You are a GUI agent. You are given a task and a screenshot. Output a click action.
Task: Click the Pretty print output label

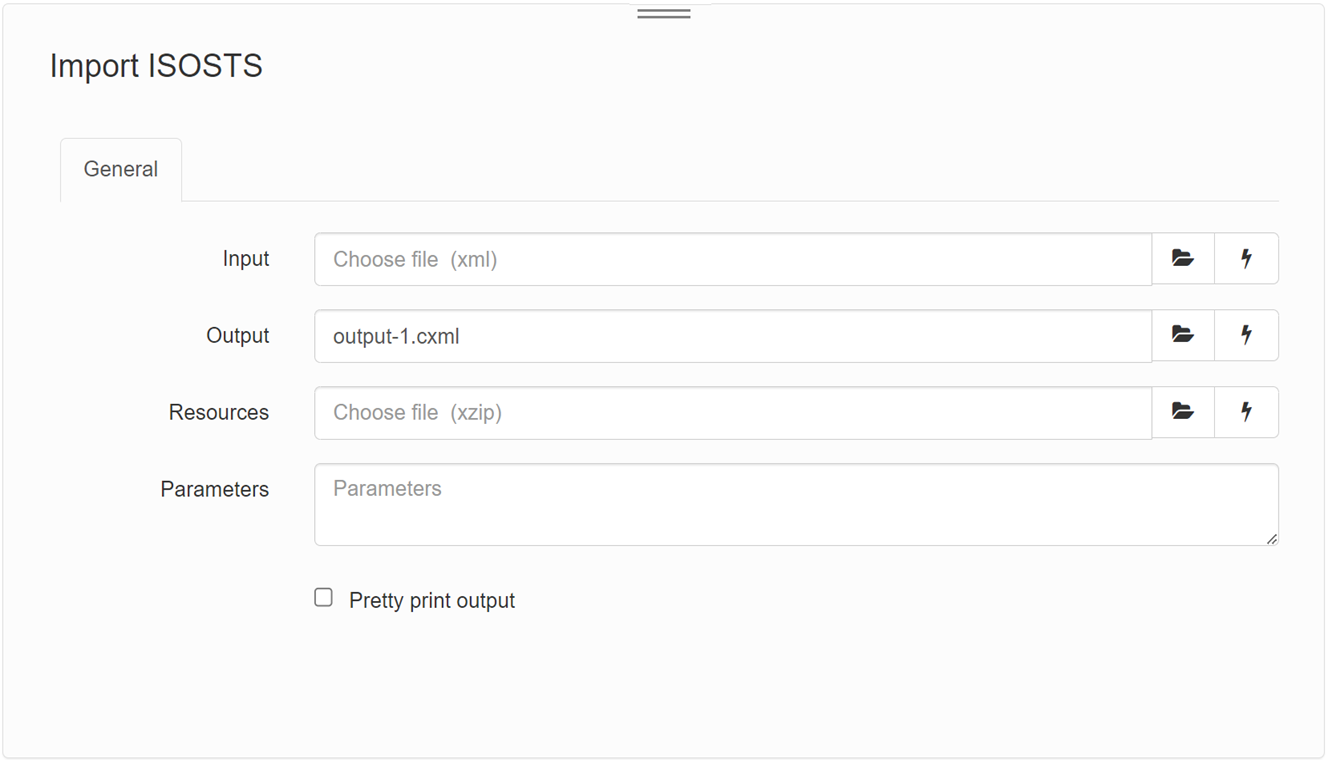(x=432, y=601)
